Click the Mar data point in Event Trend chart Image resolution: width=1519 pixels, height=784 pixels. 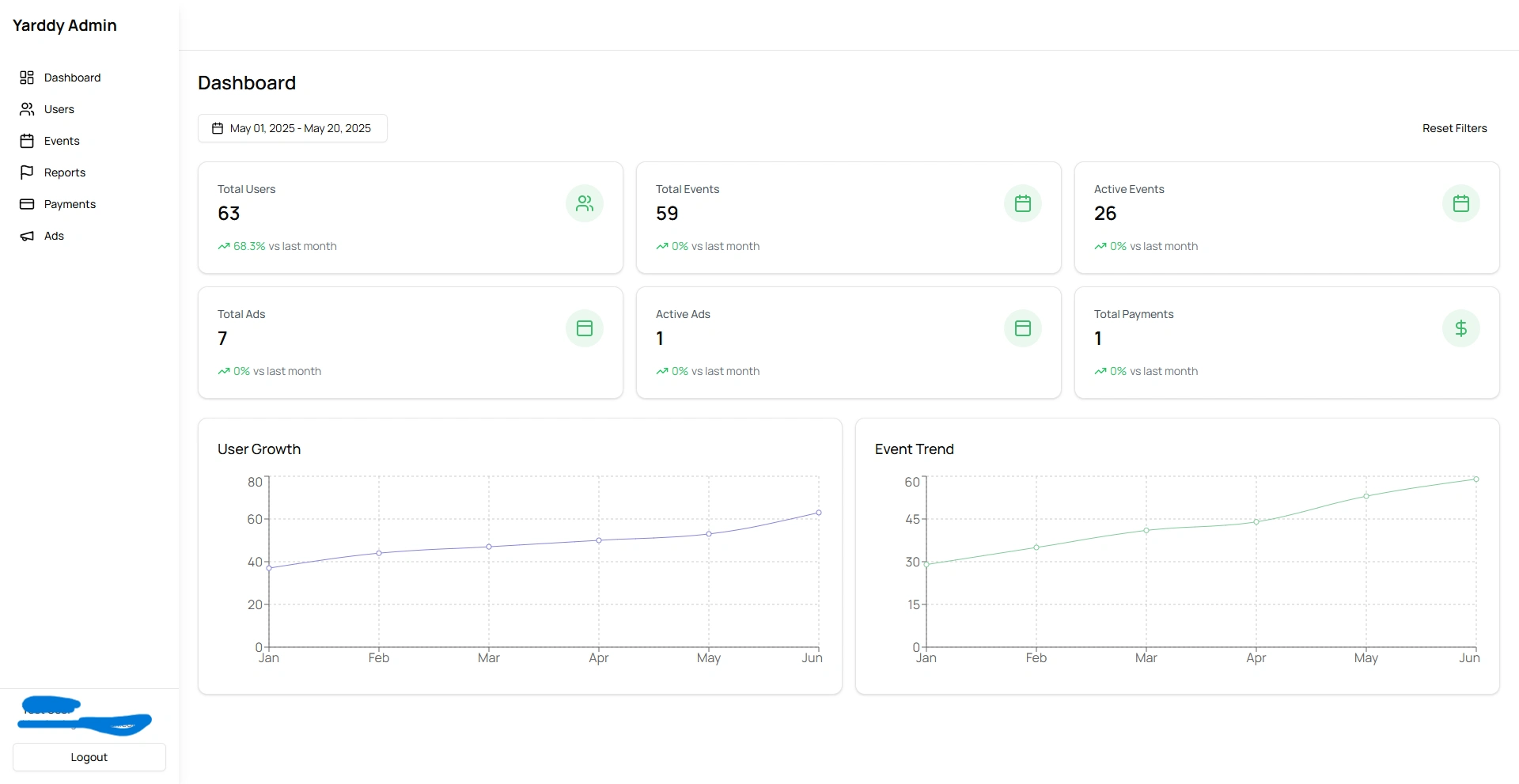tap(1146, 531)
